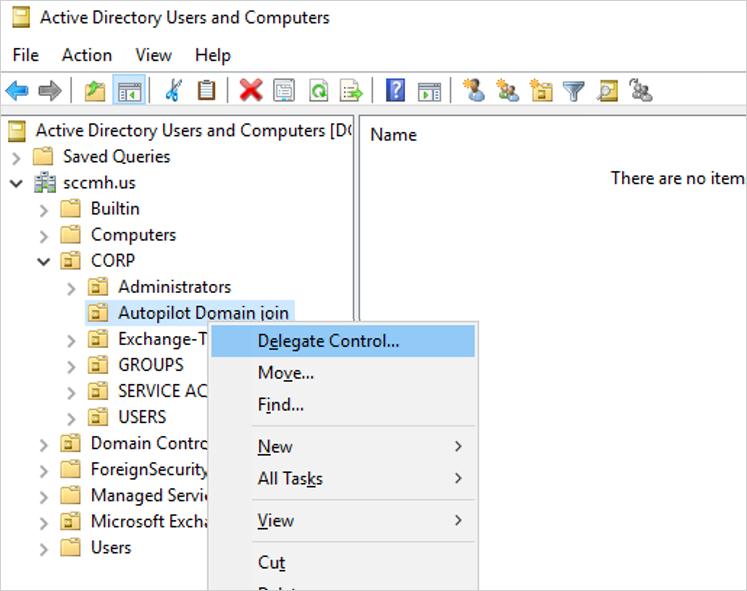
Task: Click the Back arrow toolbar icon
Action: tap(17, 90)
